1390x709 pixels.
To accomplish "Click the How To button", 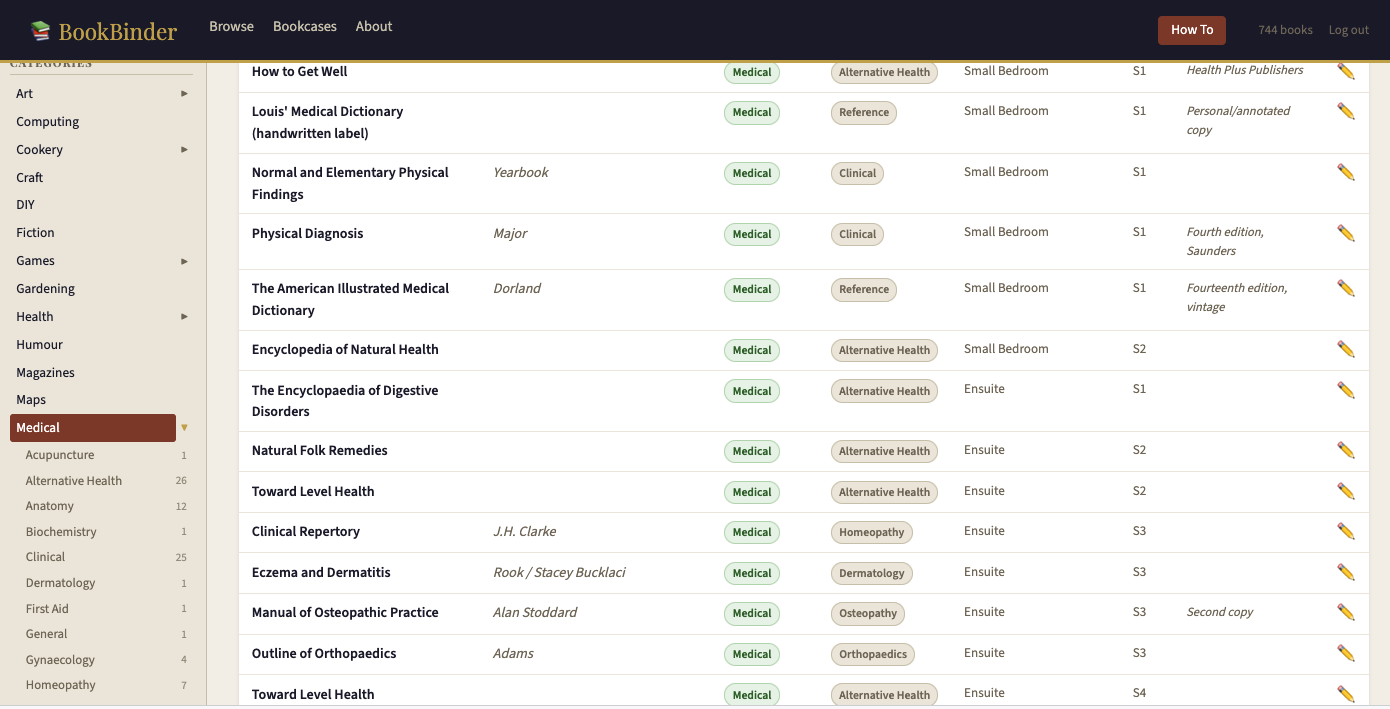I will point(1192,30).
